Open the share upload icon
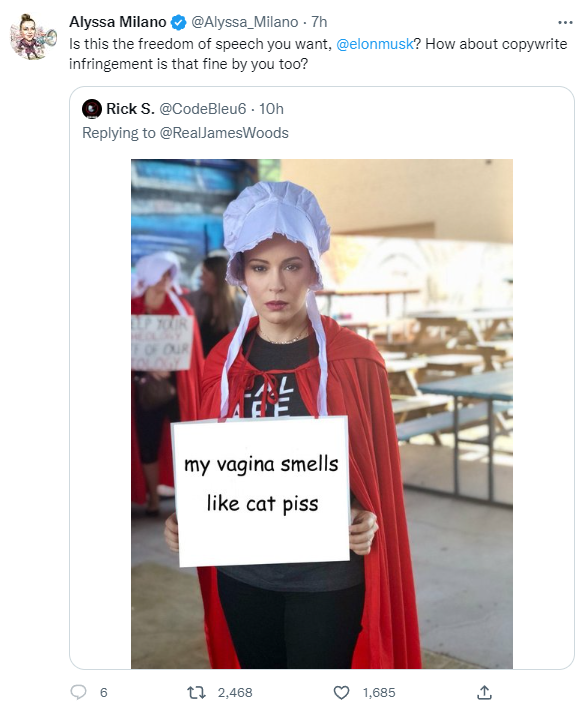579x712 pixels. tap(484, 692)
